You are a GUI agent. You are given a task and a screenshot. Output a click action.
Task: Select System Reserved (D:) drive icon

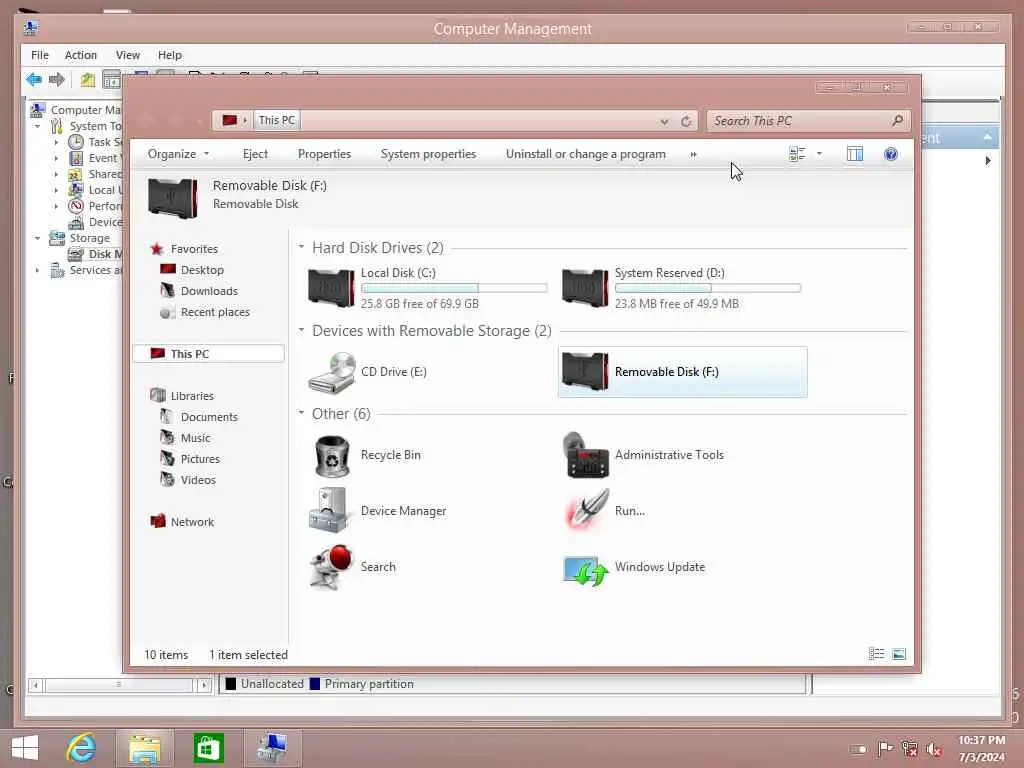pyautogui.click(x=585, y=287)
